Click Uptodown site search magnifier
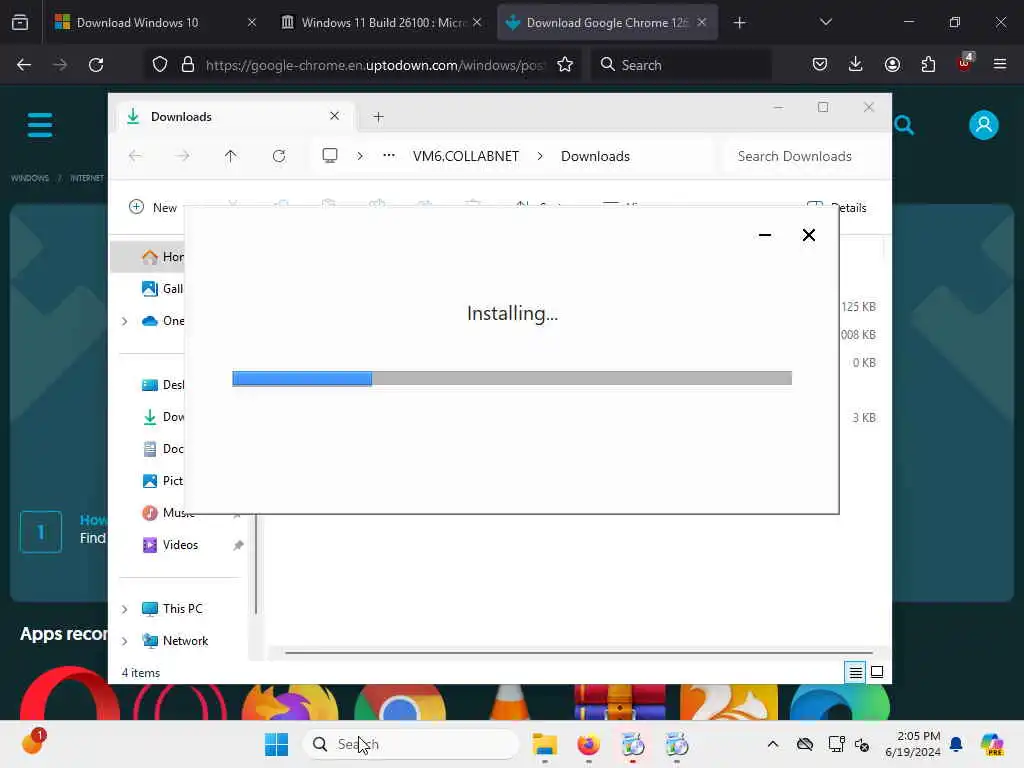This screenshot has height=768, width=1024. pos(904,125)
